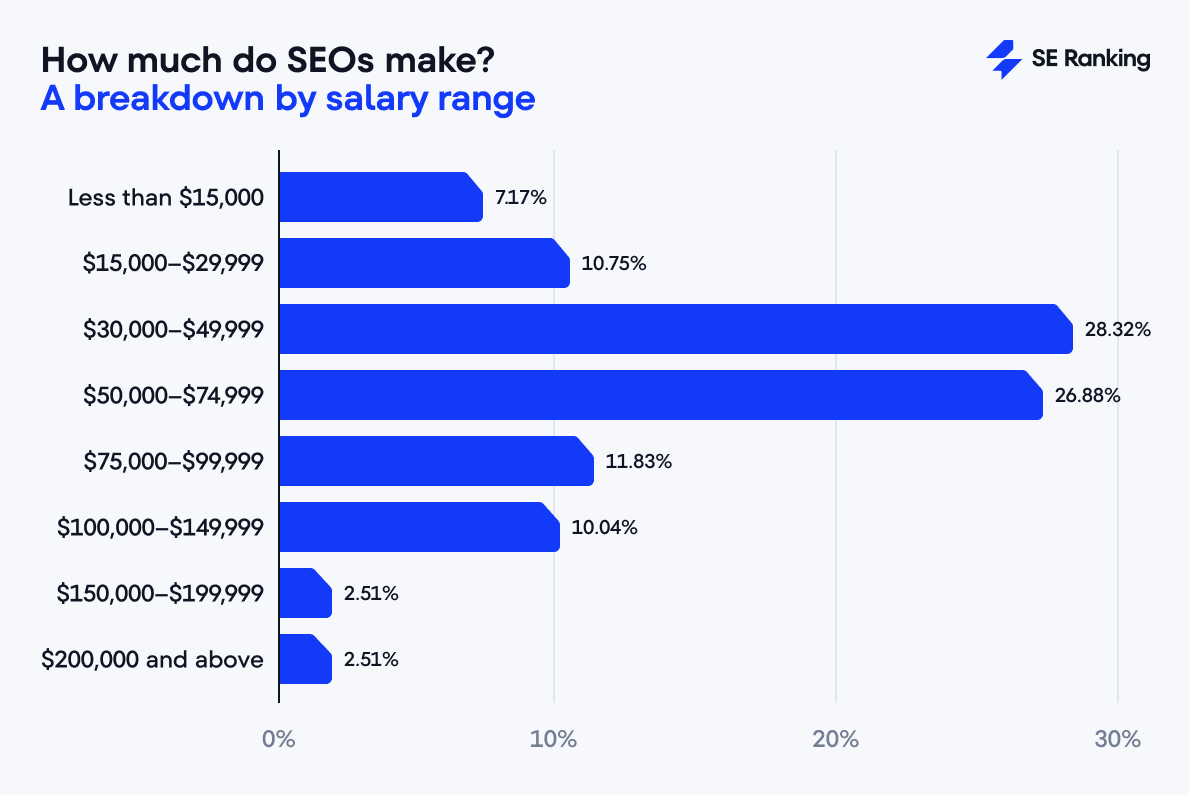The image size is (1190, 795).
Task: Click the SE Ranking brand name text
Action: pos(1090,60)
